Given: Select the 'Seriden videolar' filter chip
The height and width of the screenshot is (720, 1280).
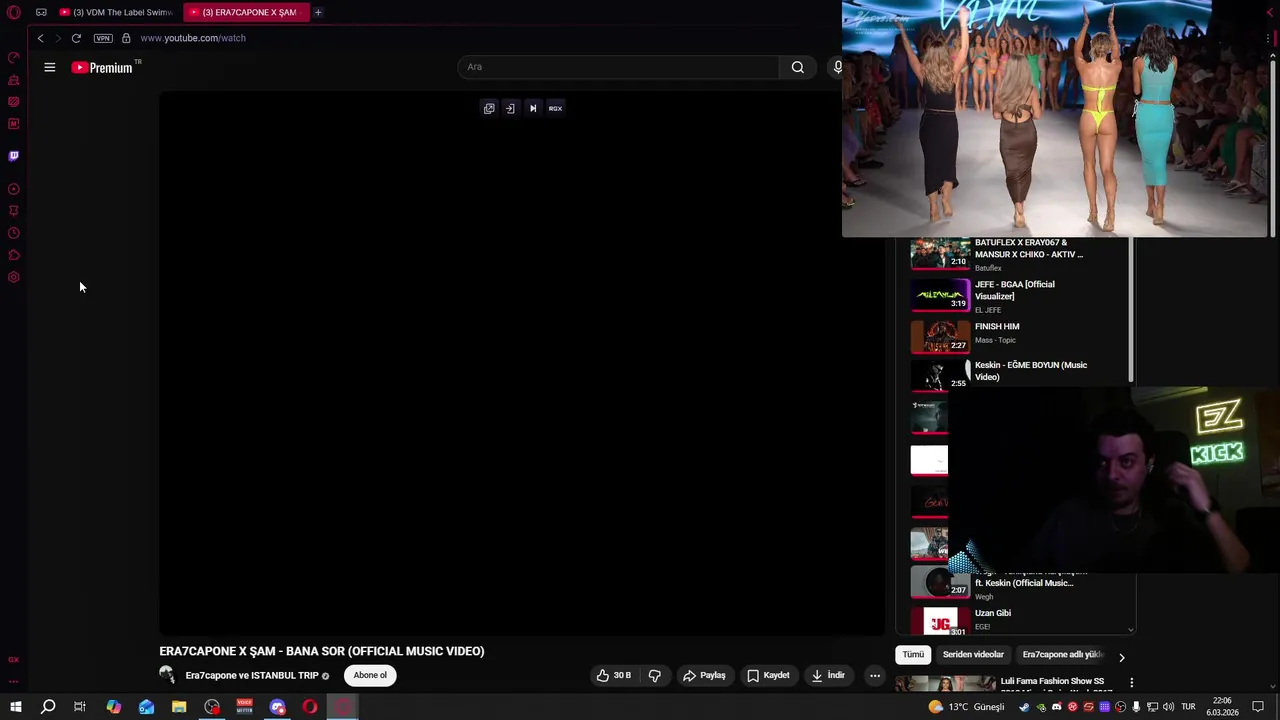Looking at the screenshot, I should (973, 654).
